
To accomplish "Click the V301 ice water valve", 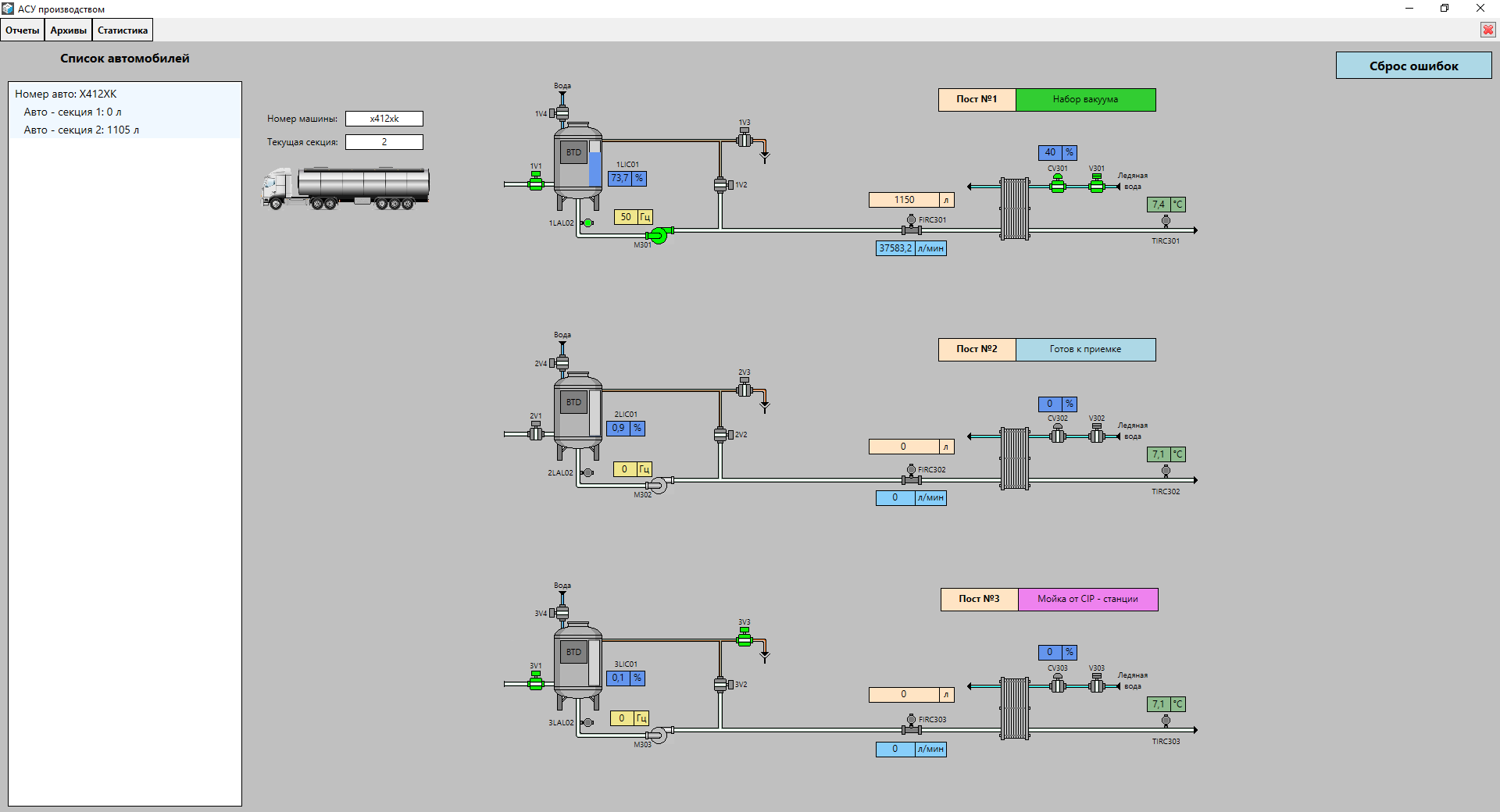I will [x=1097, y=185].
